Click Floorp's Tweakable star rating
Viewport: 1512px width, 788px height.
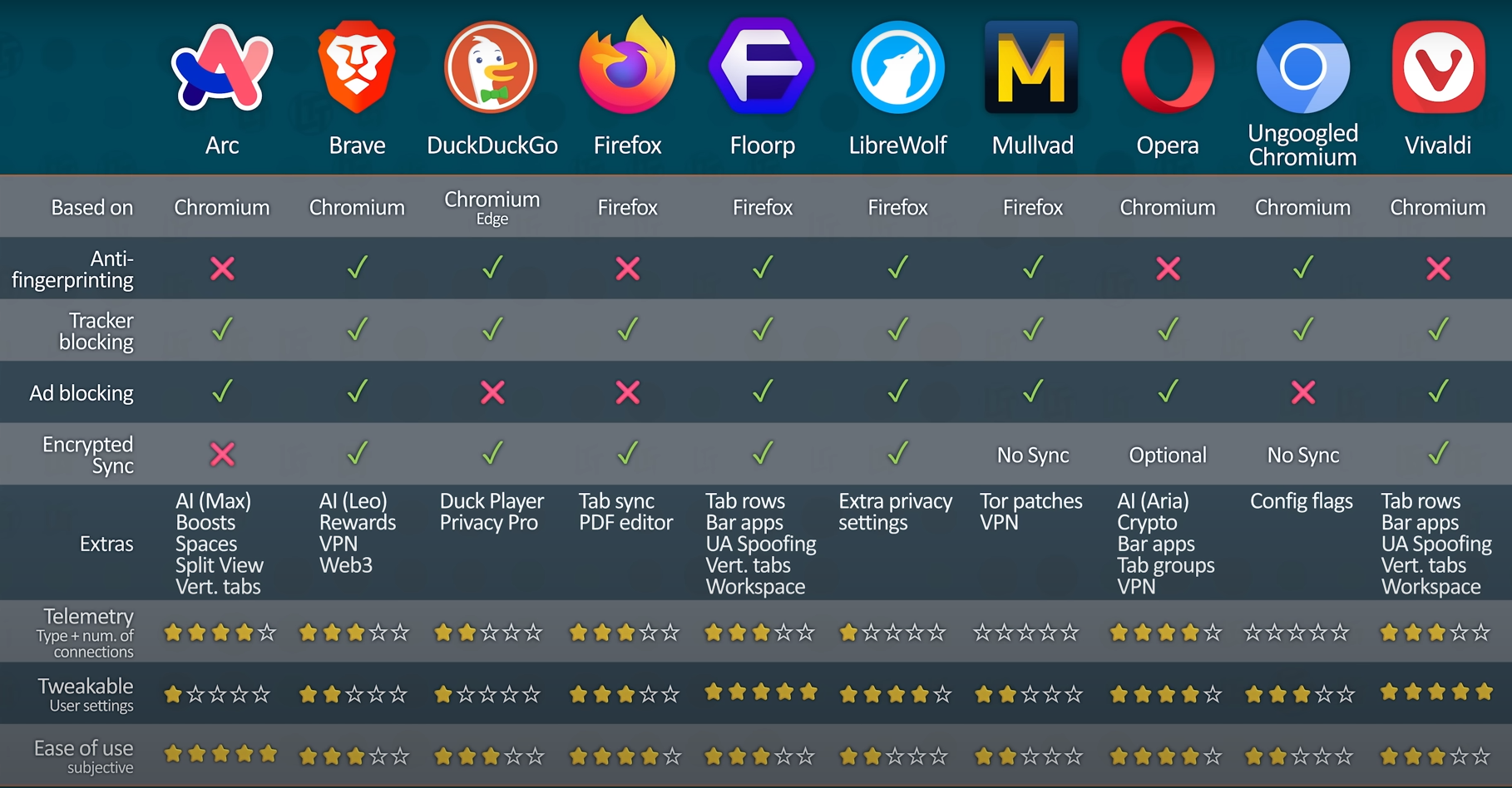(x=761, y=692)
